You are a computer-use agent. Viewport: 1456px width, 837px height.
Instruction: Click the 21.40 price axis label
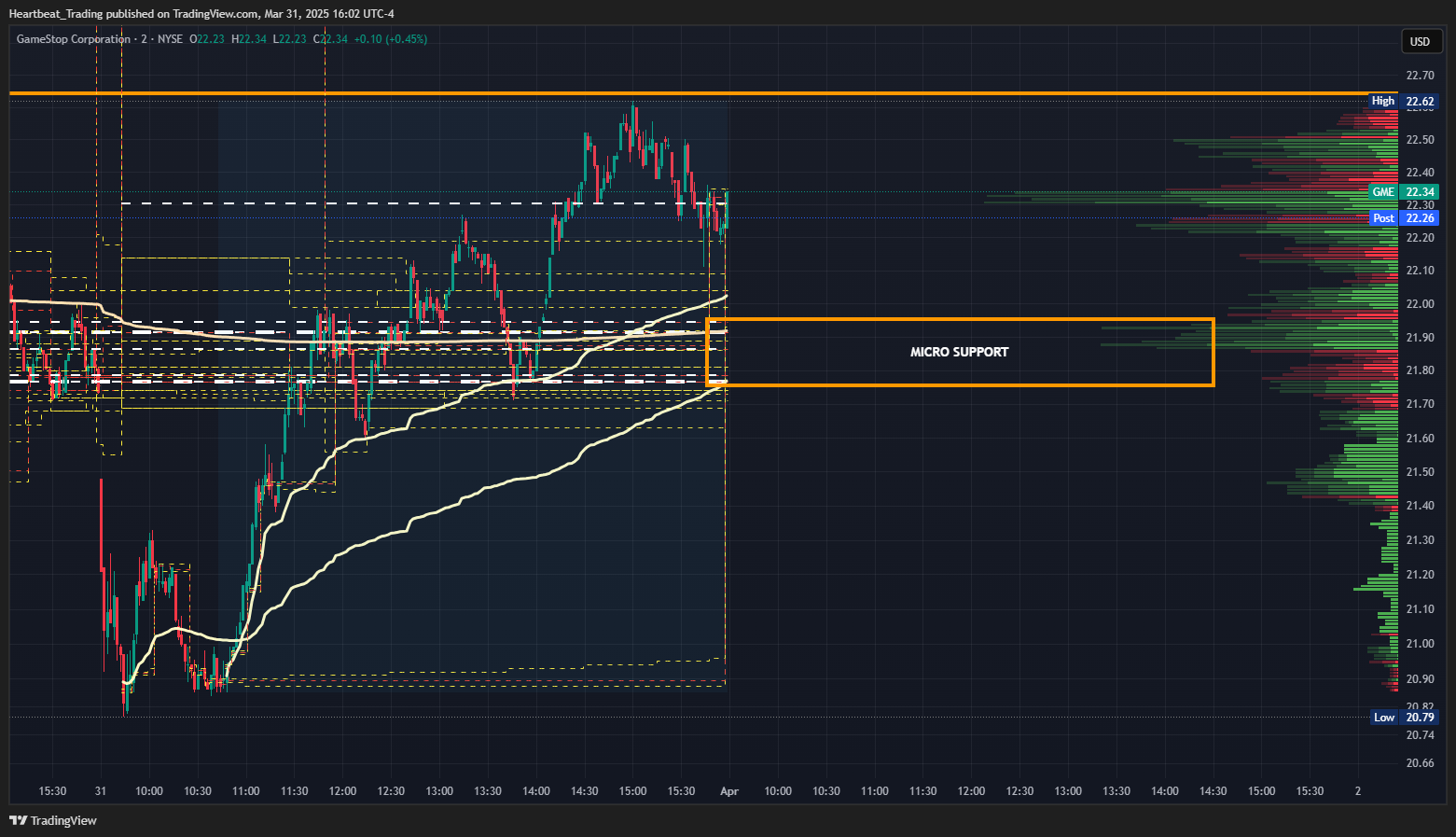pyautogui.click(x=1420, y=506)
